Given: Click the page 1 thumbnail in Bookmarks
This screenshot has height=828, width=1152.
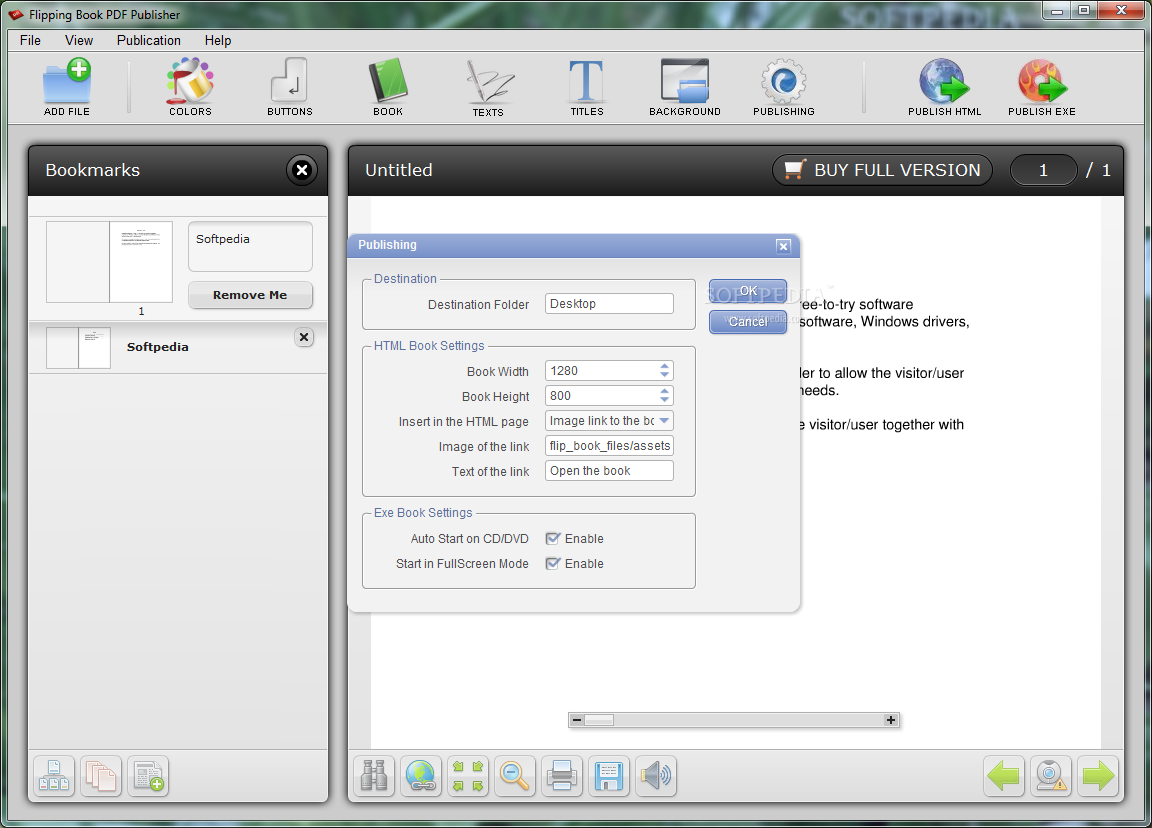Looking at the screenshot, I should (x=109, y=262).
